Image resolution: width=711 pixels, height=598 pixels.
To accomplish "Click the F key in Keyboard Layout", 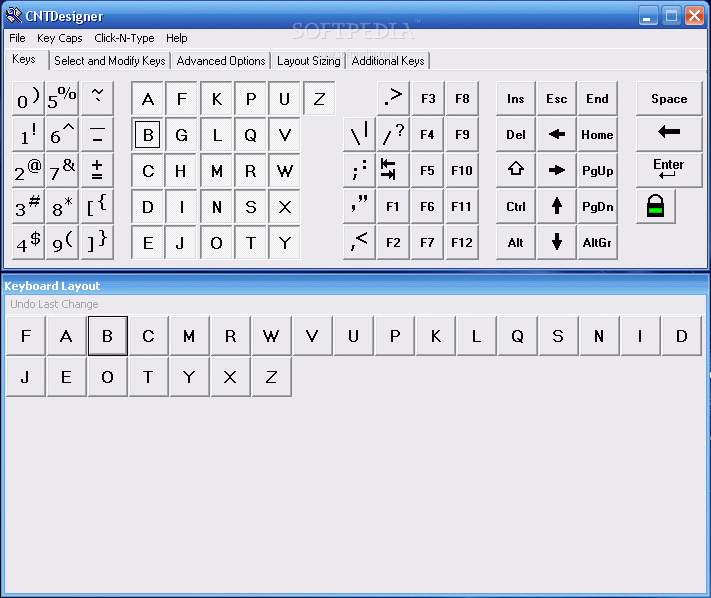I will pyautogui.click(x=26, y=336).
